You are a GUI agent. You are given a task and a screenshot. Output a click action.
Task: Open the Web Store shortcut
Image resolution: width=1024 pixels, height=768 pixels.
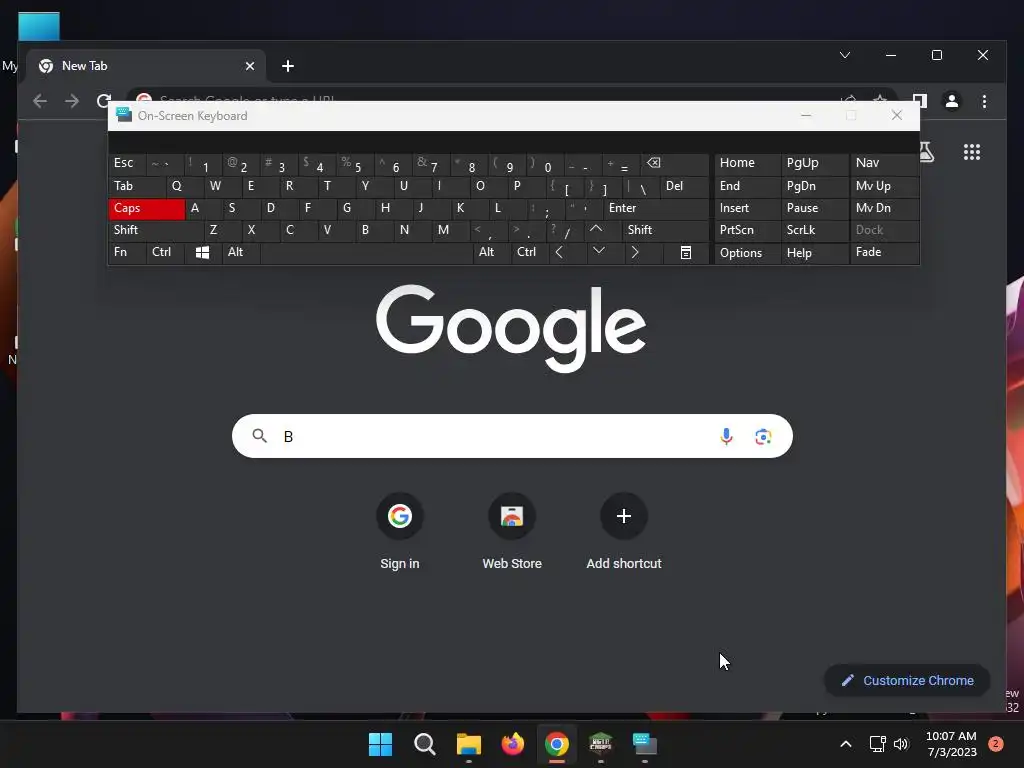click(512, 532)
